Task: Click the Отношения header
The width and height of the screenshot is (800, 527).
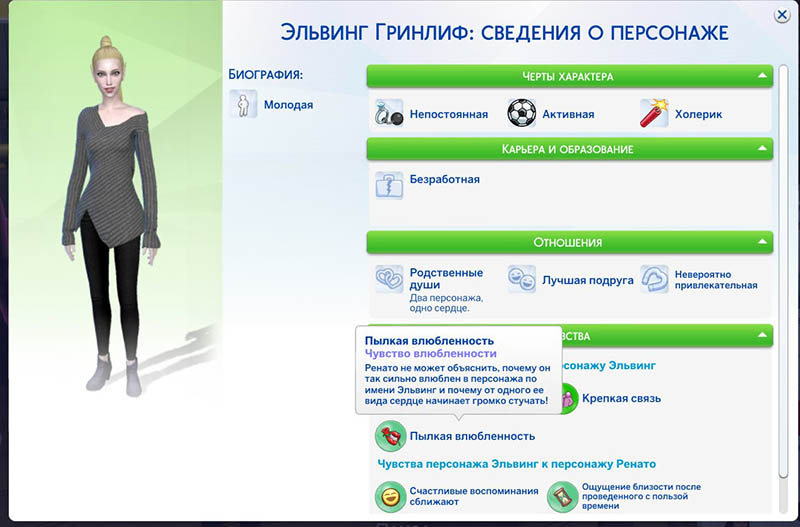Action: 570,242
